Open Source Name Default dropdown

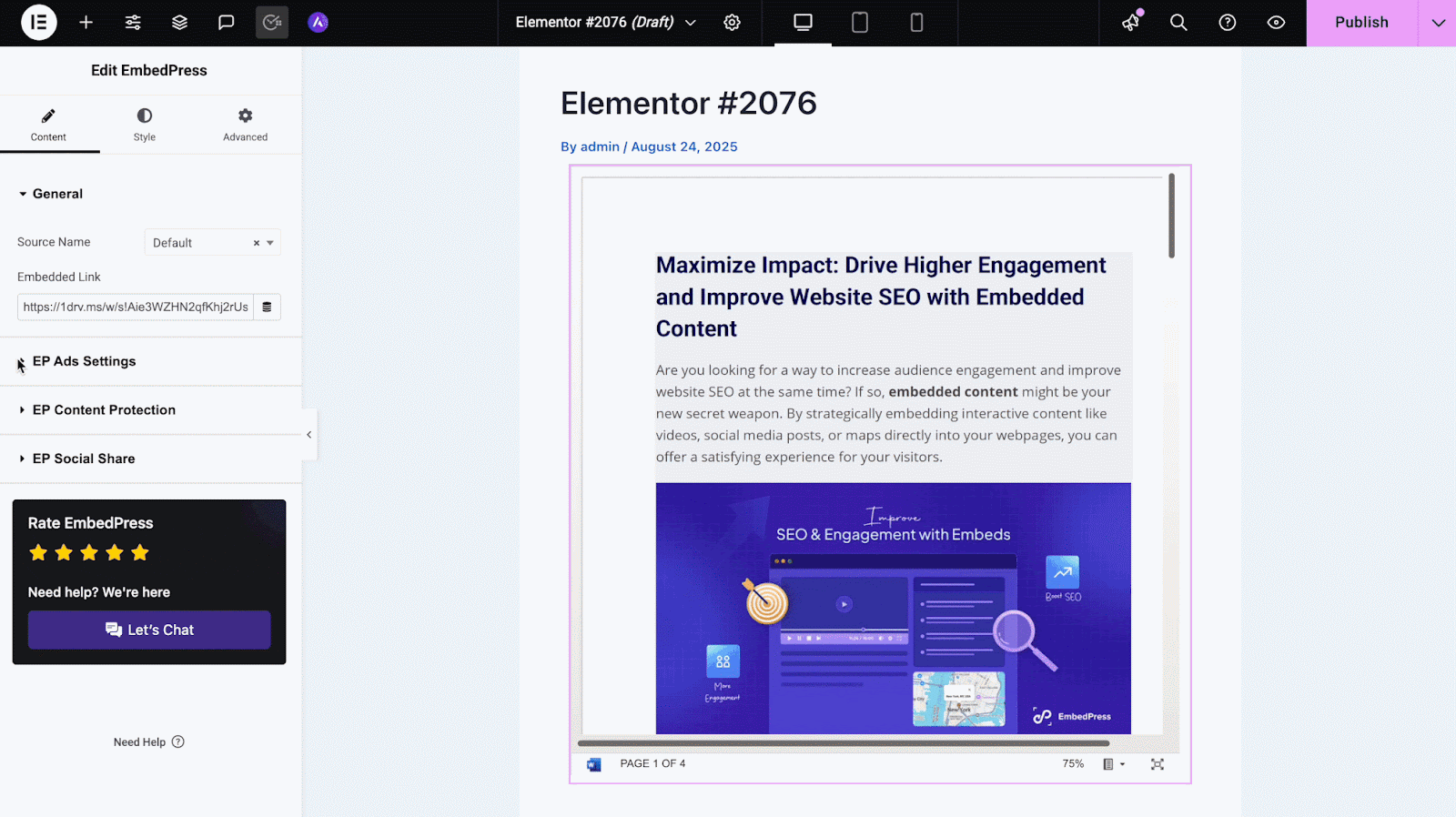click(x=212, y=242)
